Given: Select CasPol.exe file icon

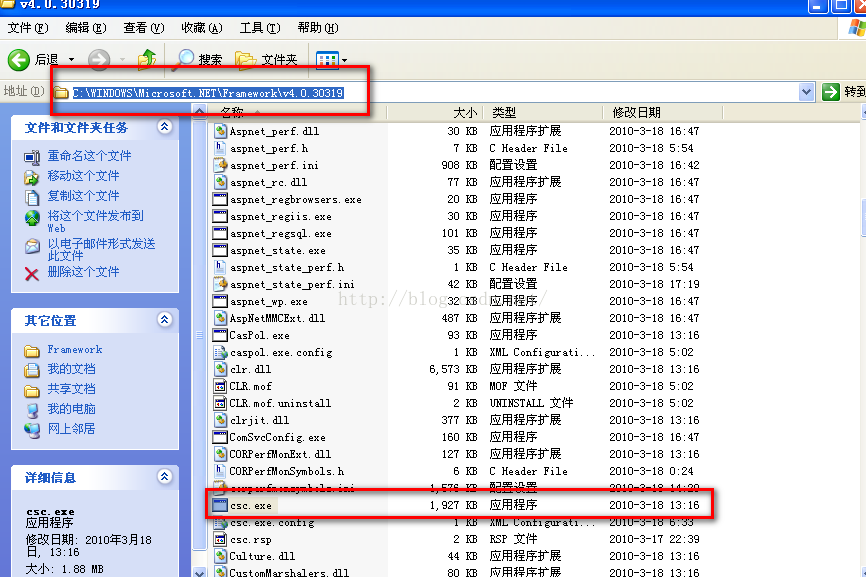Looking at the screenshot, I should click(x=220, y=335).
